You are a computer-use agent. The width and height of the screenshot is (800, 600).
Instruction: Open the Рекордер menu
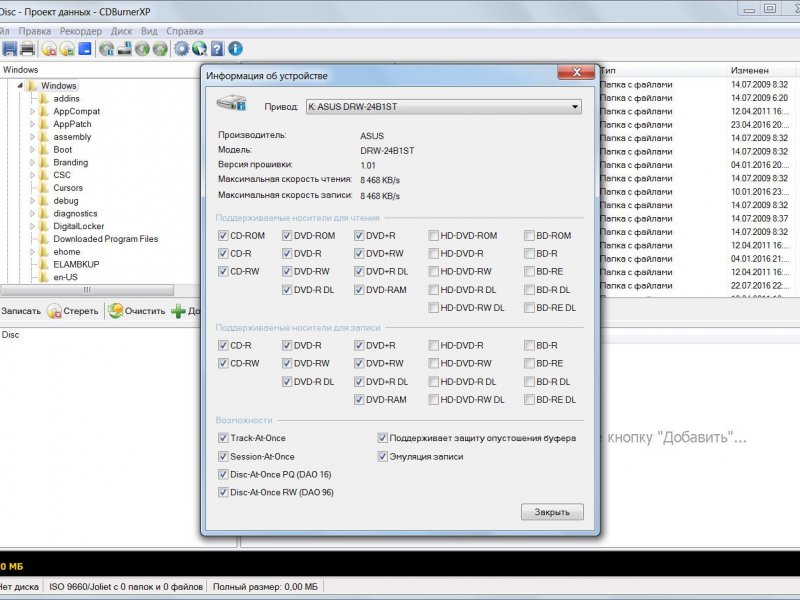(81, 31)
